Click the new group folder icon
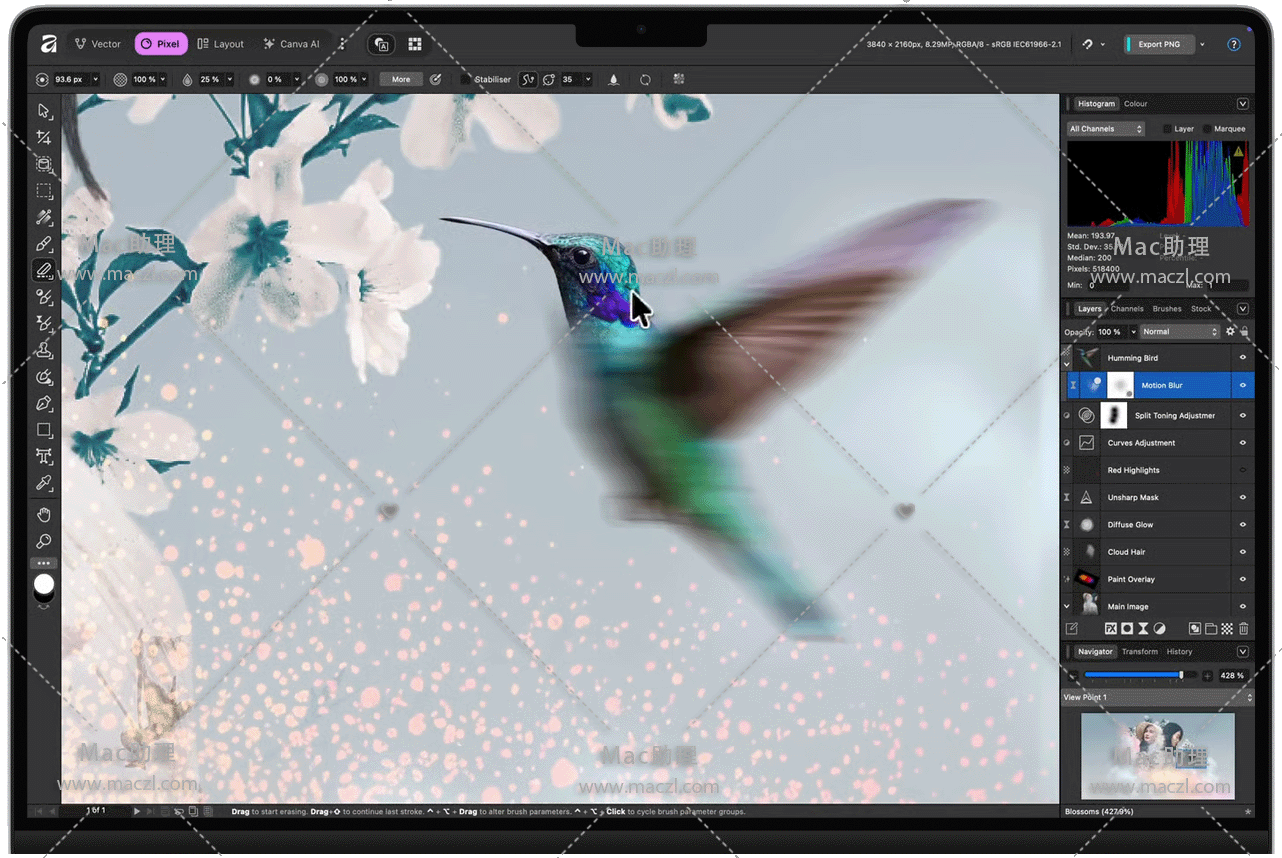Image resolution: width=1282 pixels, height=858 pixels. point(1211,629)
